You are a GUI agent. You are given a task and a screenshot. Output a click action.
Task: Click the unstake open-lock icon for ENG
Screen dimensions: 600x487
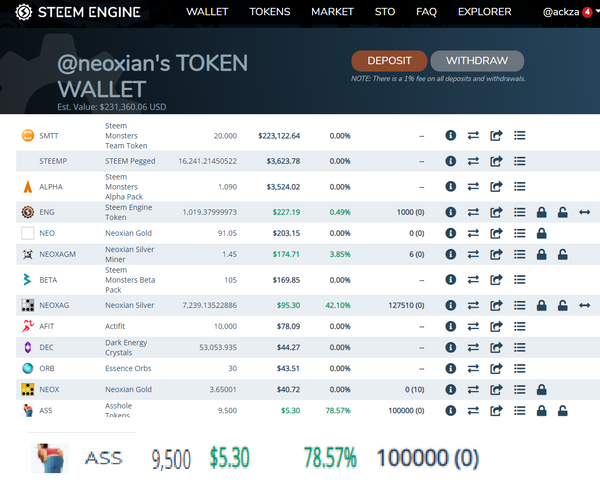click(x=562, y=212)
